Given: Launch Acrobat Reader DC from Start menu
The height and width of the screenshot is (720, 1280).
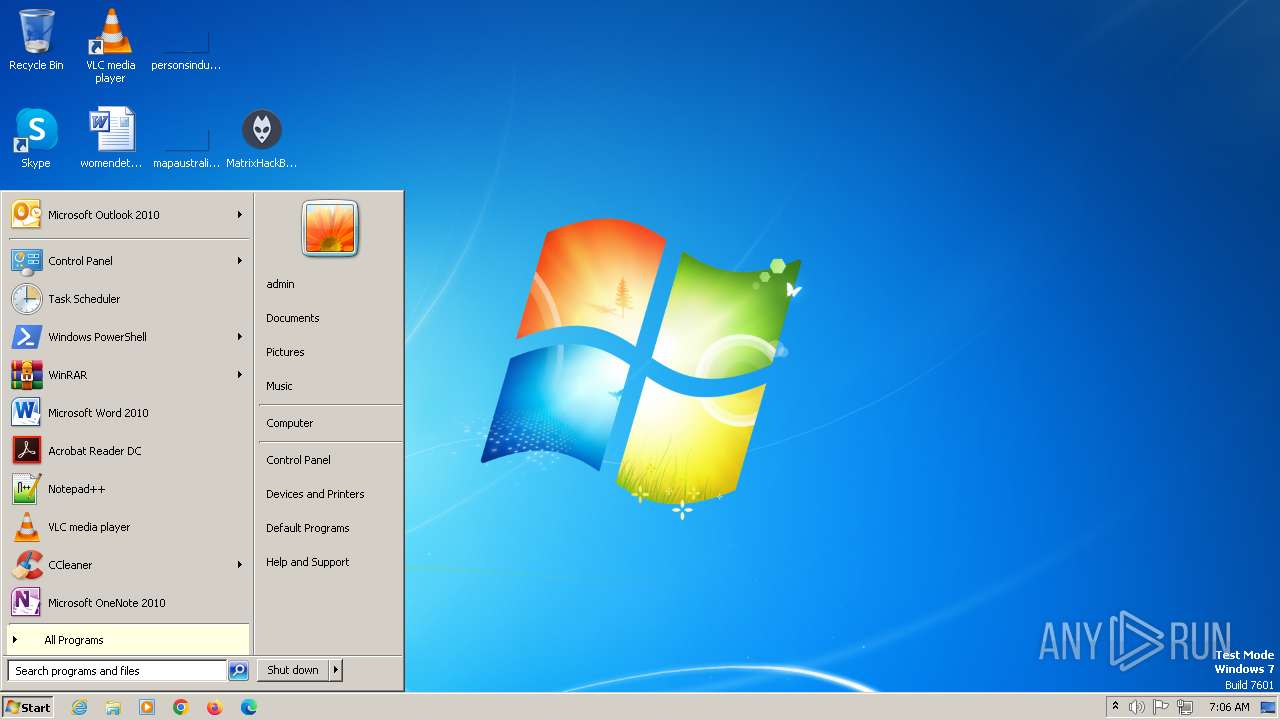Looking at the screenshot, I should coord(128,451).
